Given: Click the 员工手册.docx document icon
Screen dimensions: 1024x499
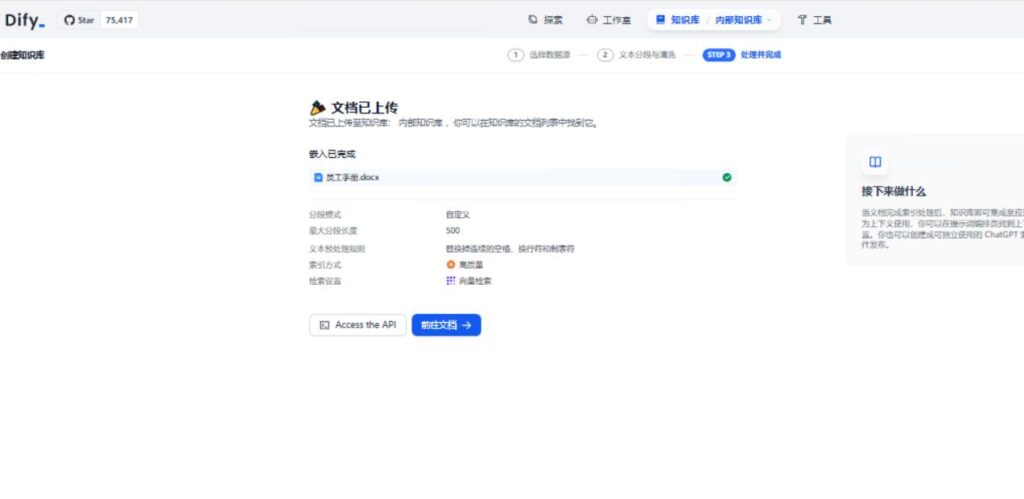Looking at the screenshot, I should point(318,177).
